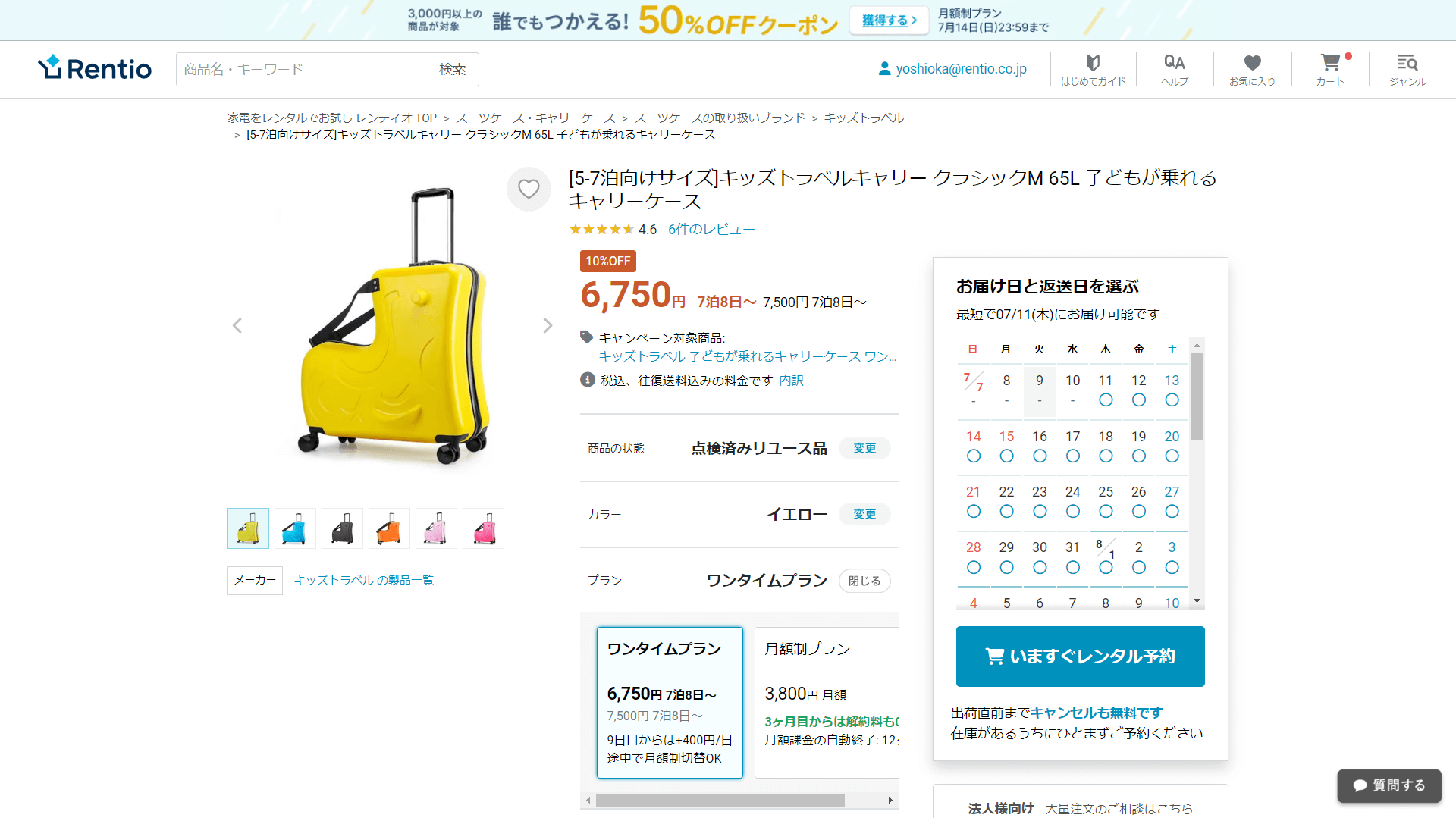Show previous product image arrow
Viewport: 1456px width, 818px height.
pyautogui.click(x=237, y=325)
